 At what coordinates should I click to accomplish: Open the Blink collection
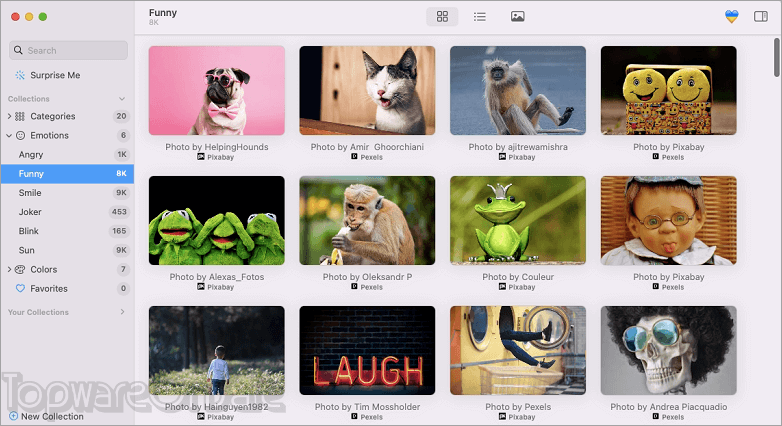pos(67,231)
